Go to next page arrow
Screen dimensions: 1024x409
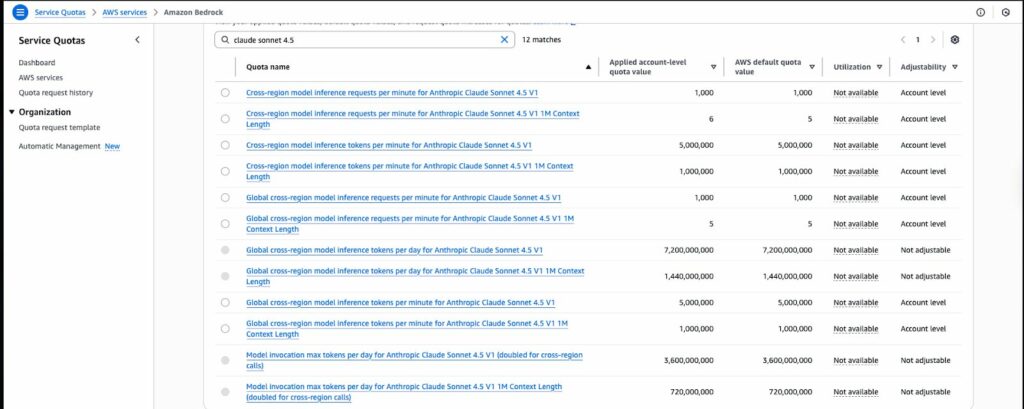point(933,40)
